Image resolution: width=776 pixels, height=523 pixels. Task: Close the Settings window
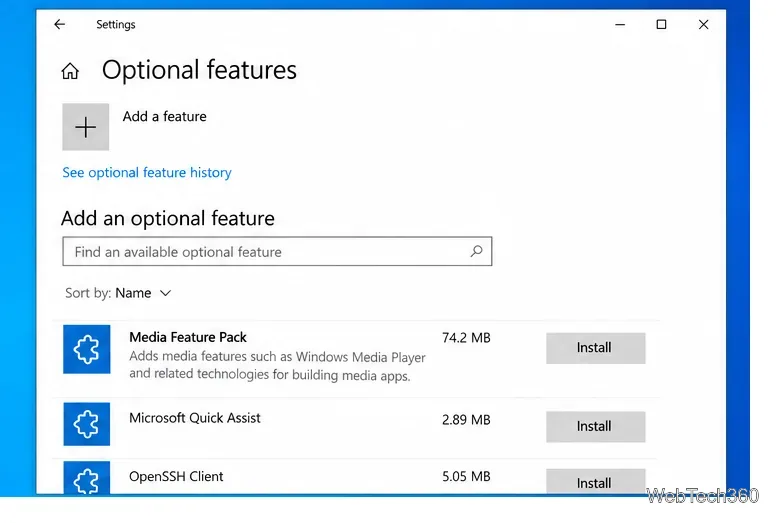click(x=703, y=24)
